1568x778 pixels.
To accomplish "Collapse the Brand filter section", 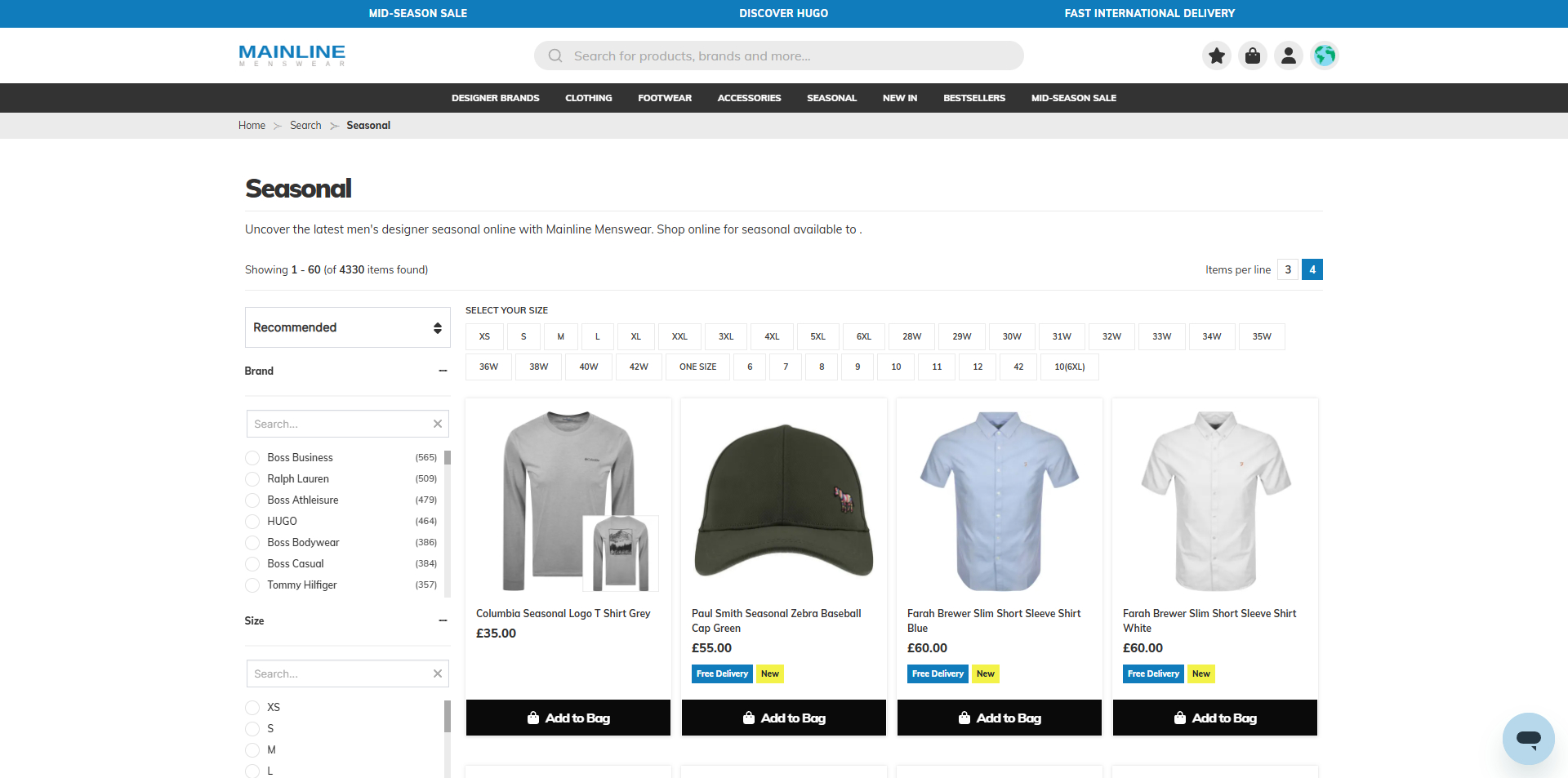I will [443, 371].
